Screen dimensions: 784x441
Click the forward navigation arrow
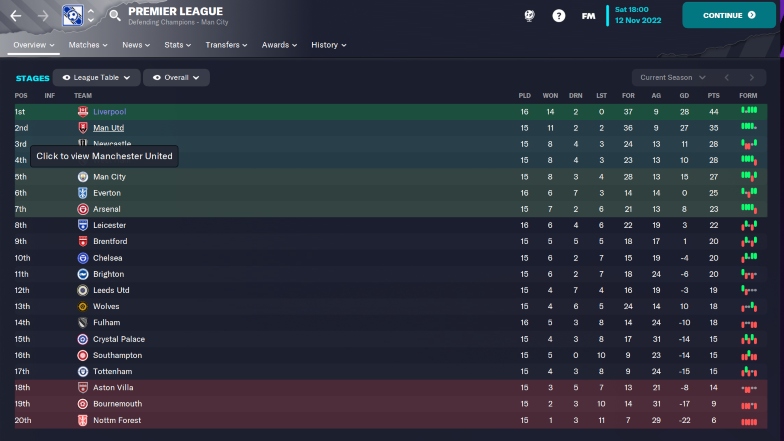[43, 16]
